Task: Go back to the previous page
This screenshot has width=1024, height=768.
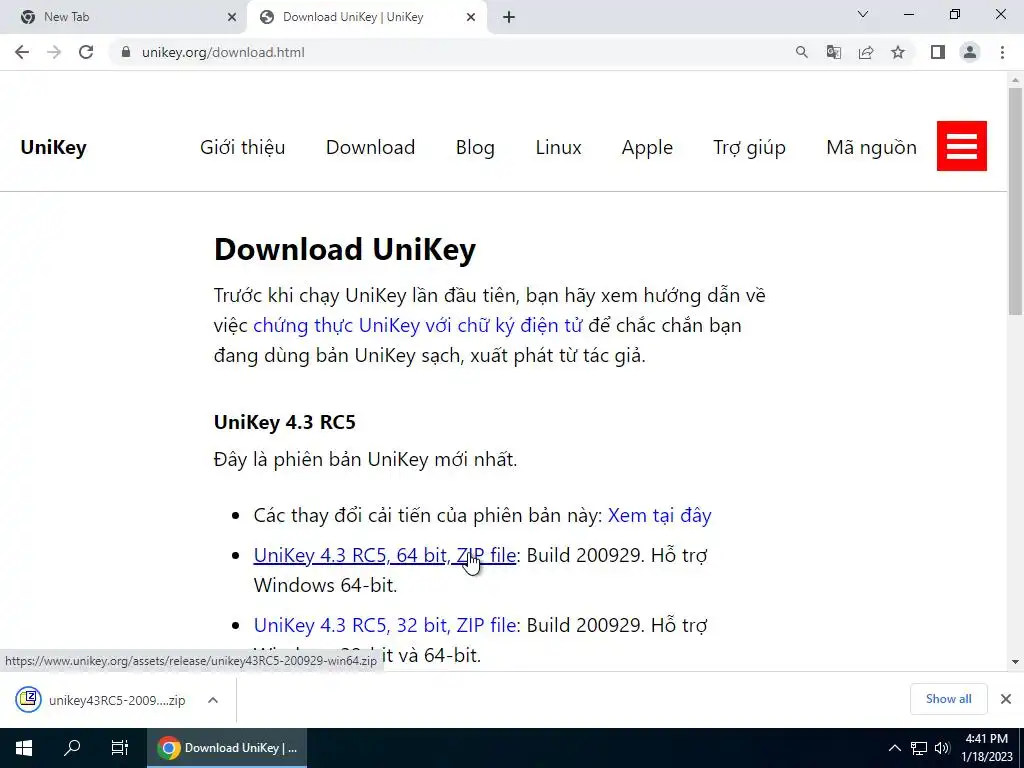Action: (x=22, y=52)
